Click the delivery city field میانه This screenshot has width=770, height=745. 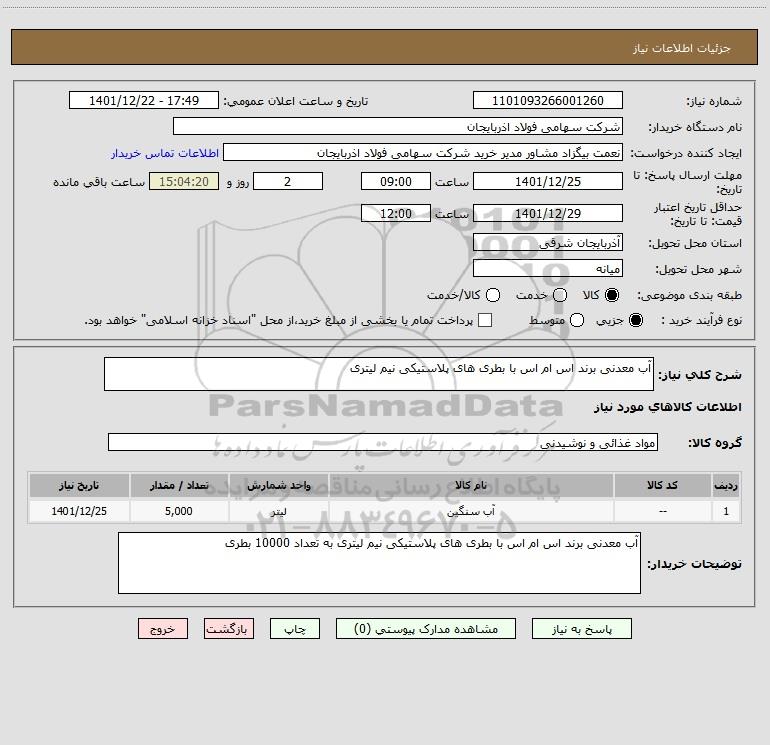coord(548,269)
